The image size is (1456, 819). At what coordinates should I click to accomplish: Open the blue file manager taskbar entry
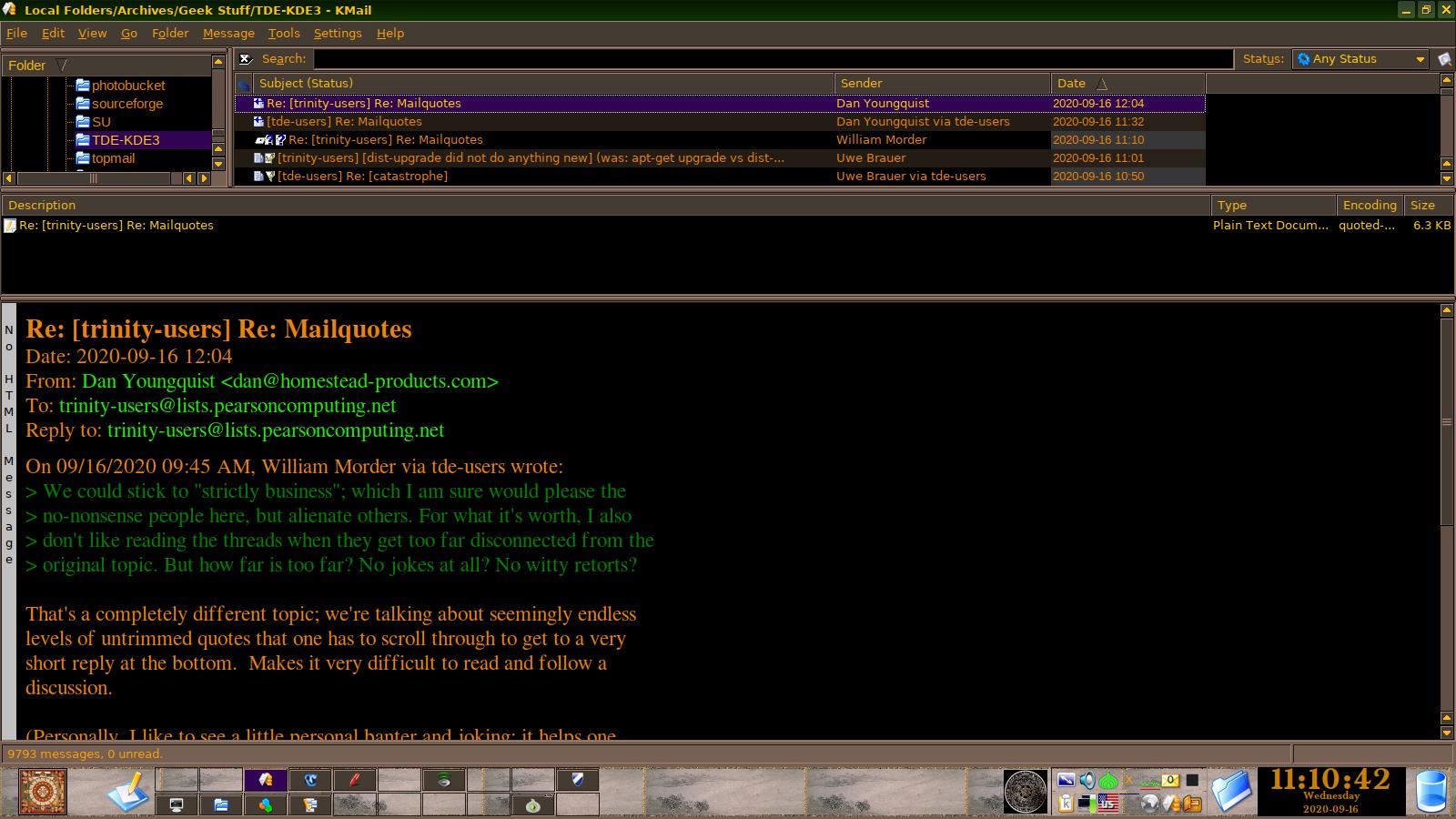[221, 804]
